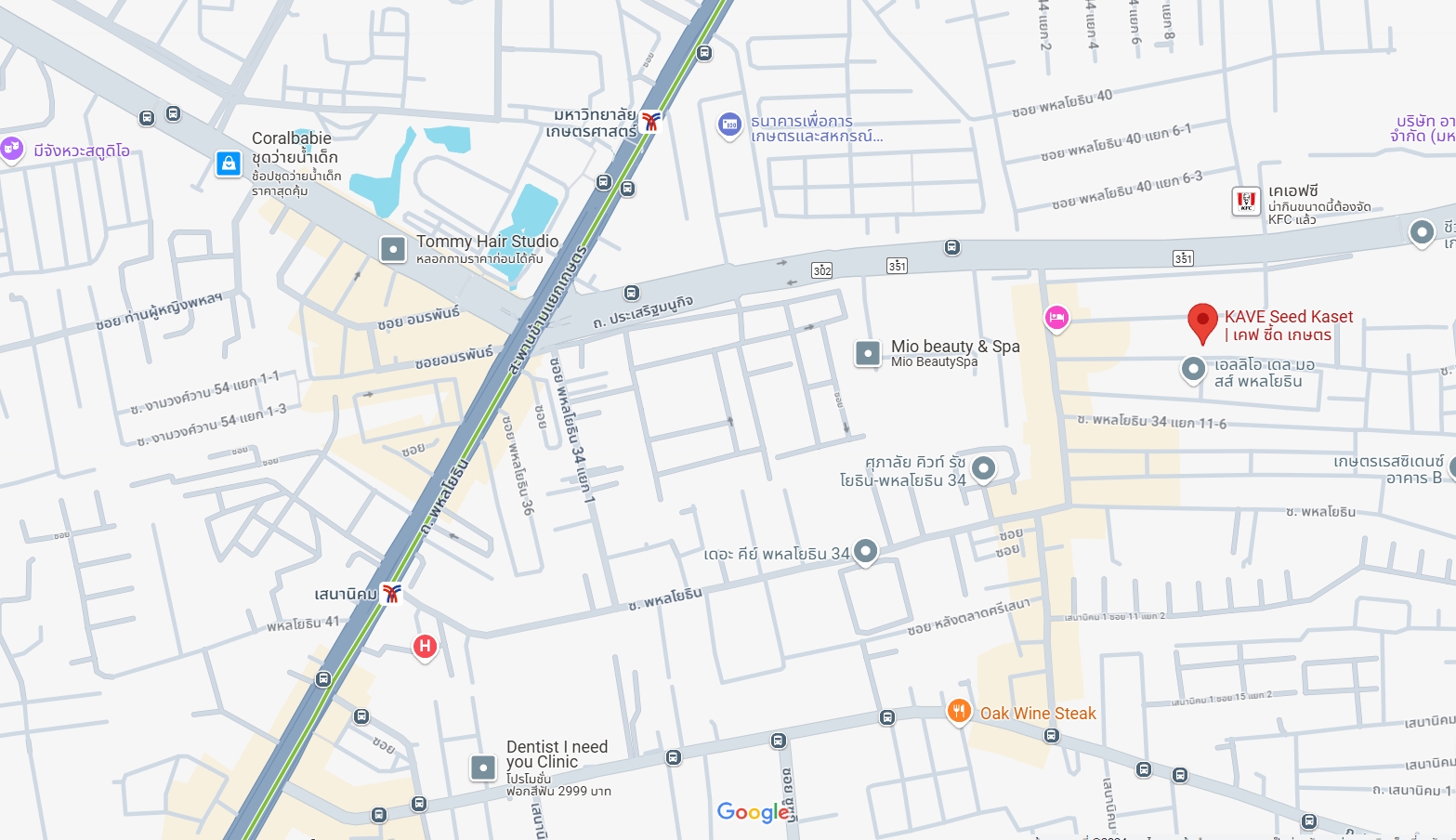
Task: Open the Oak Wine Steak restaurant icon
Action: point(959,712)
